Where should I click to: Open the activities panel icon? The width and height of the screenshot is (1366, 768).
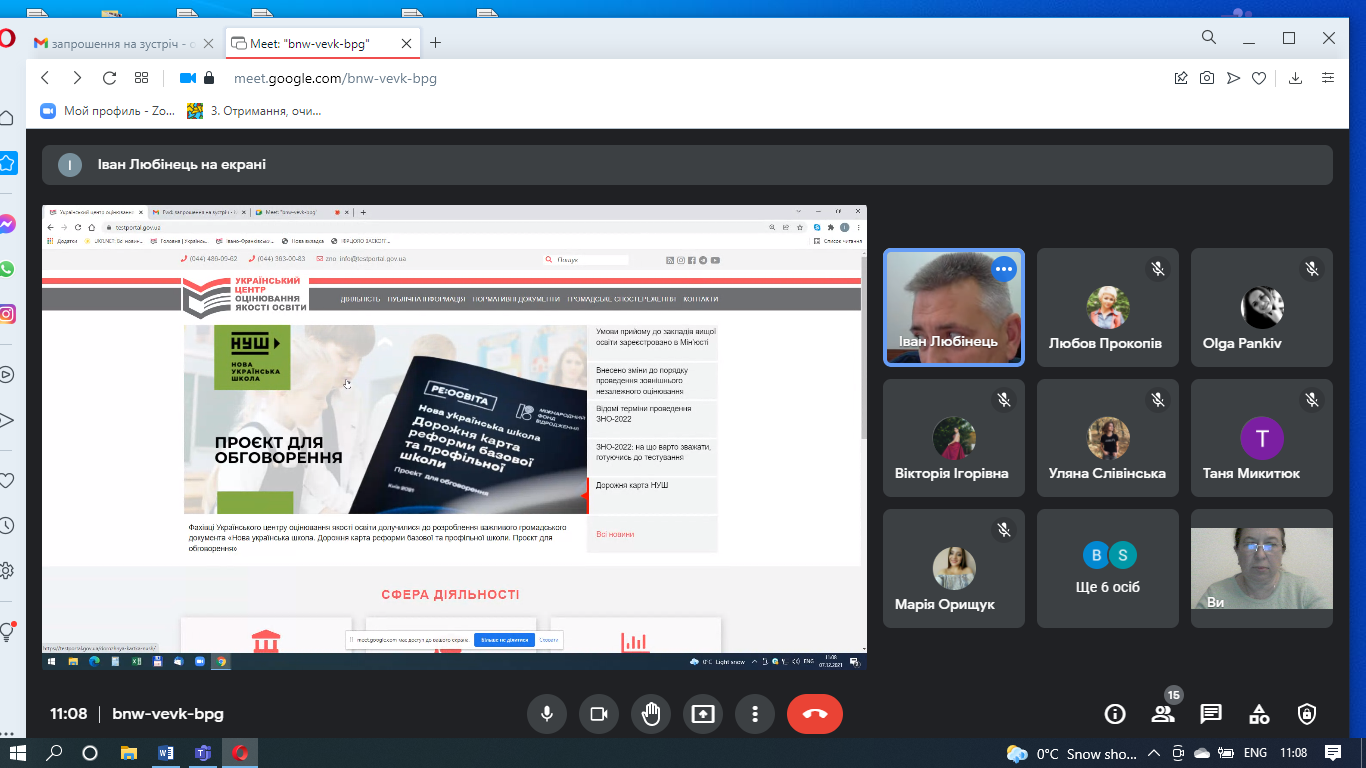point(1259,714)
